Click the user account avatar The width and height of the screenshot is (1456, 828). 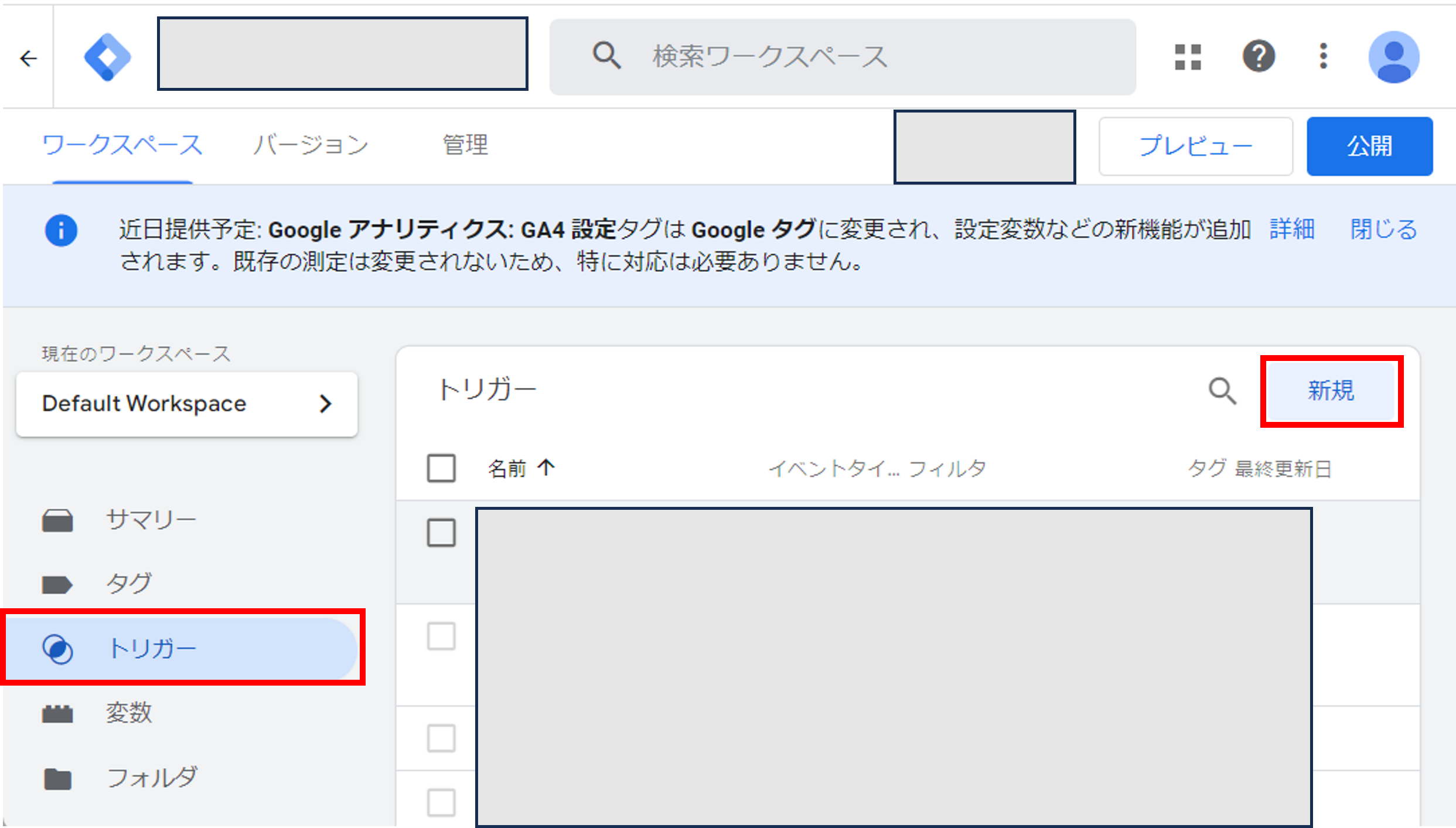(1393, 57)
